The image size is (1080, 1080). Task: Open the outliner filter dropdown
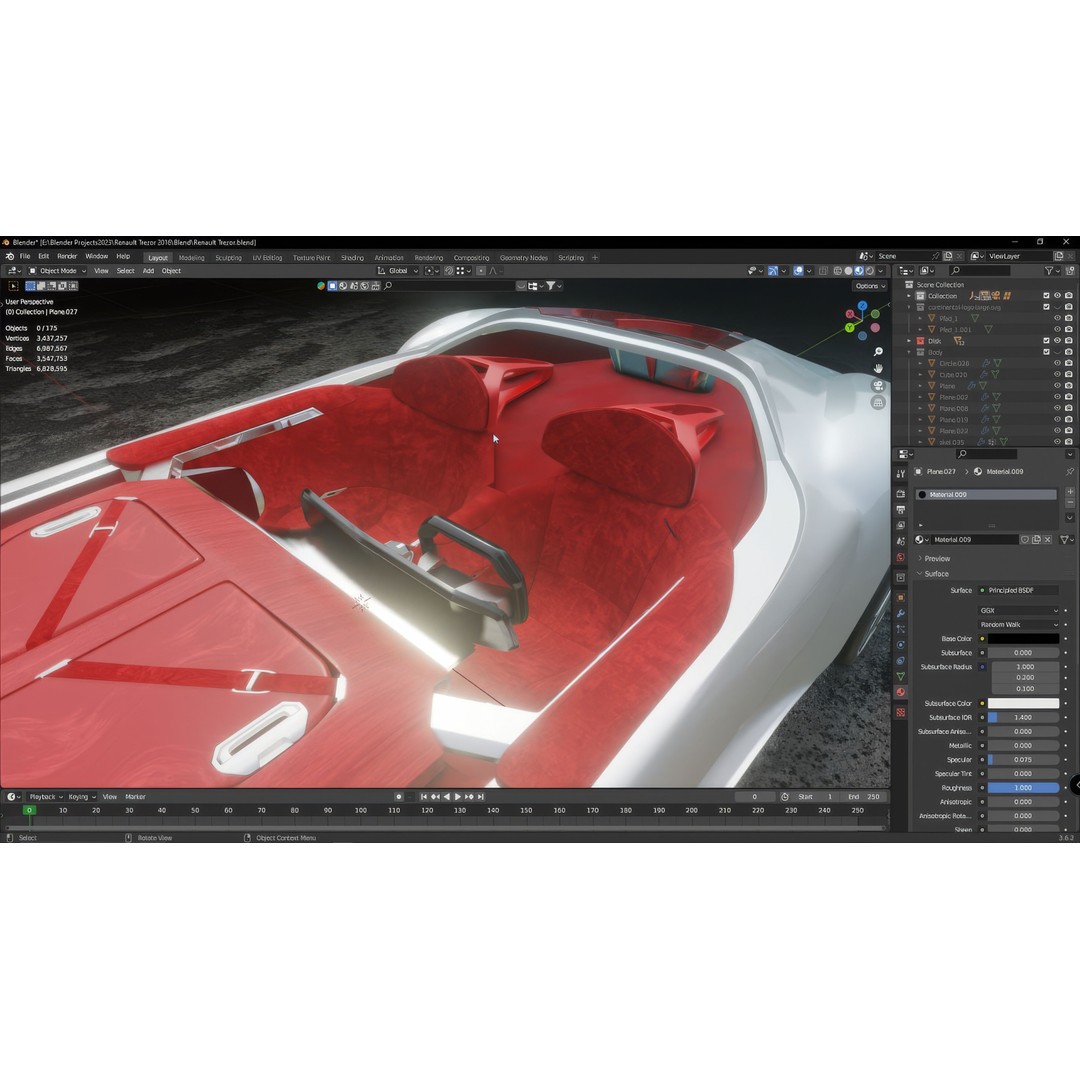(1051, 271)
